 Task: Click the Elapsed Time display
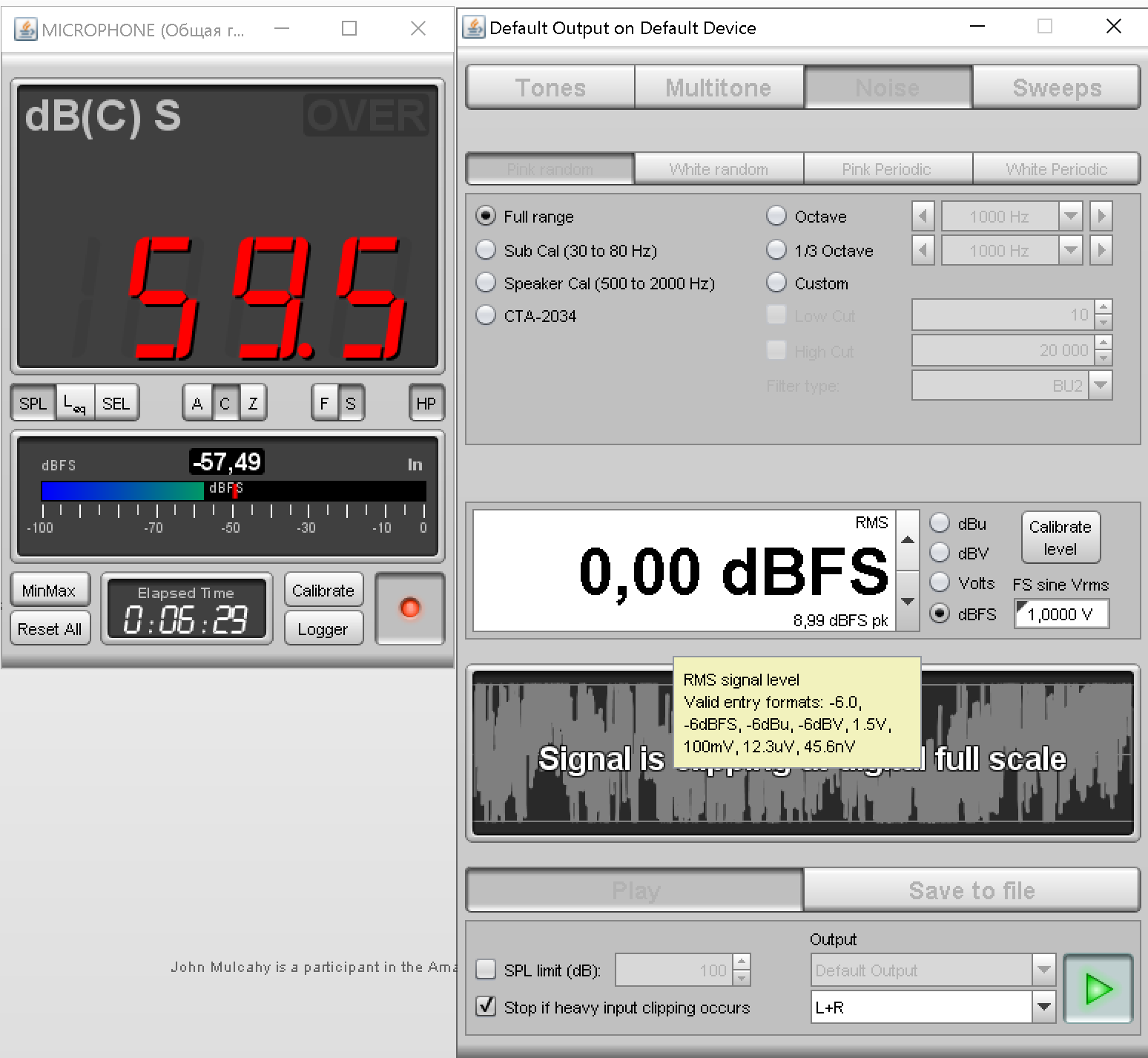coord(186,608)
